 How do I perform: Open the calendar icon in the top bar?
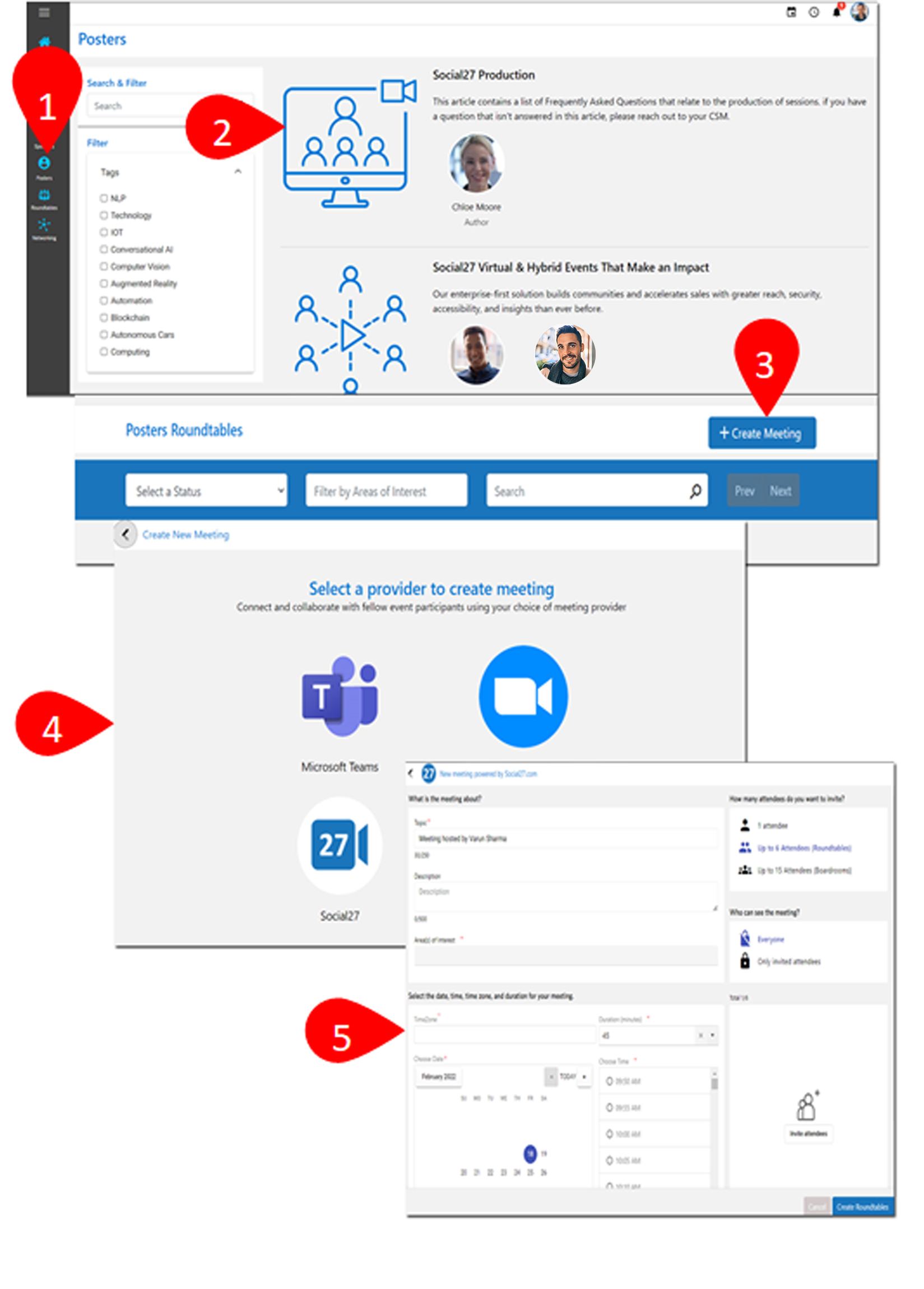791,12
